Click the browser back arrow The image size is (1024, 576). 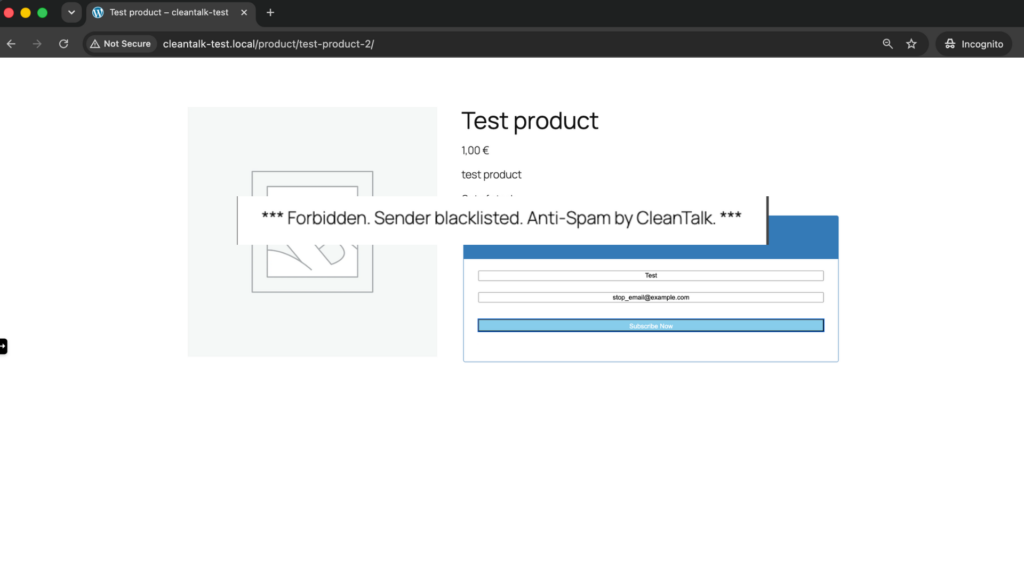pyautogui.click(x=11, y=44)
